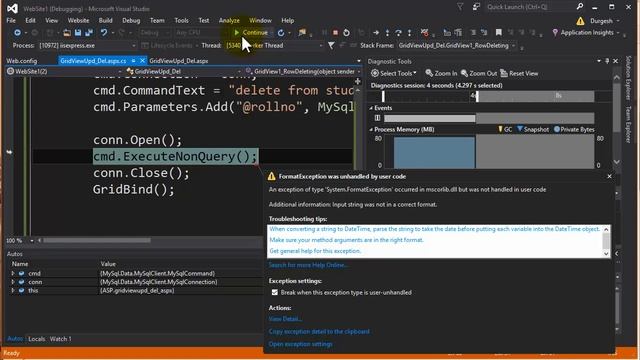640x360 pixels.
Task: Open the Analyze menu
Action: point(229,20)
